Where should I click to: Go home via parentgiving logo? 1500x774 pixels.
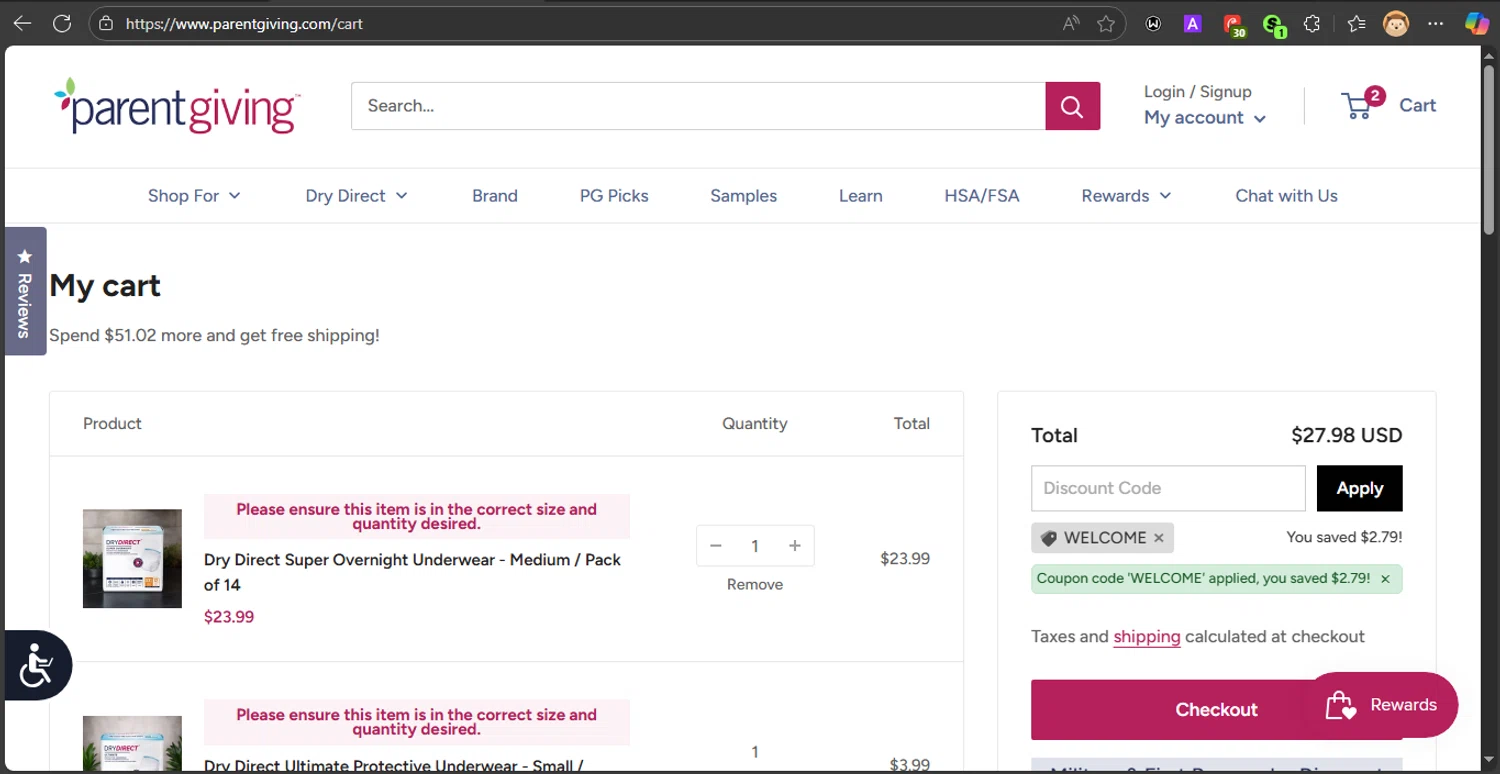point(177,105)
